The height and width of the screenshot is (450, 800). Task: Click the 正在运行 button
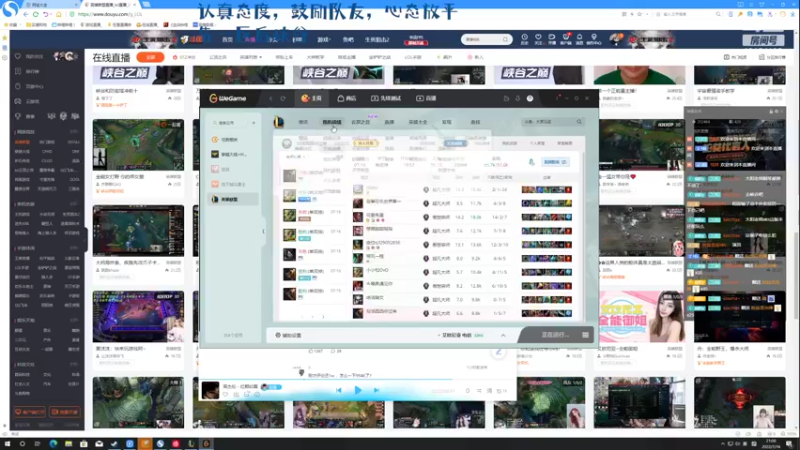coord(555,335)
